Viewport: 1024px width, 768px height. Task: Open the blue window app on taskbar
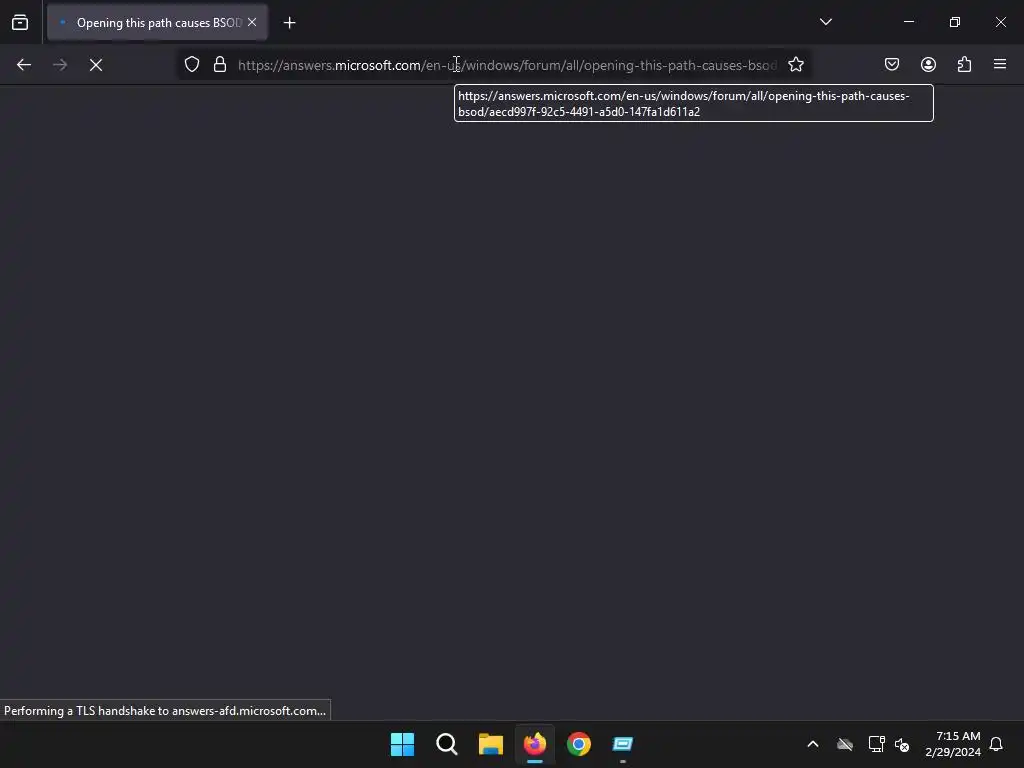tap(623, 744)
